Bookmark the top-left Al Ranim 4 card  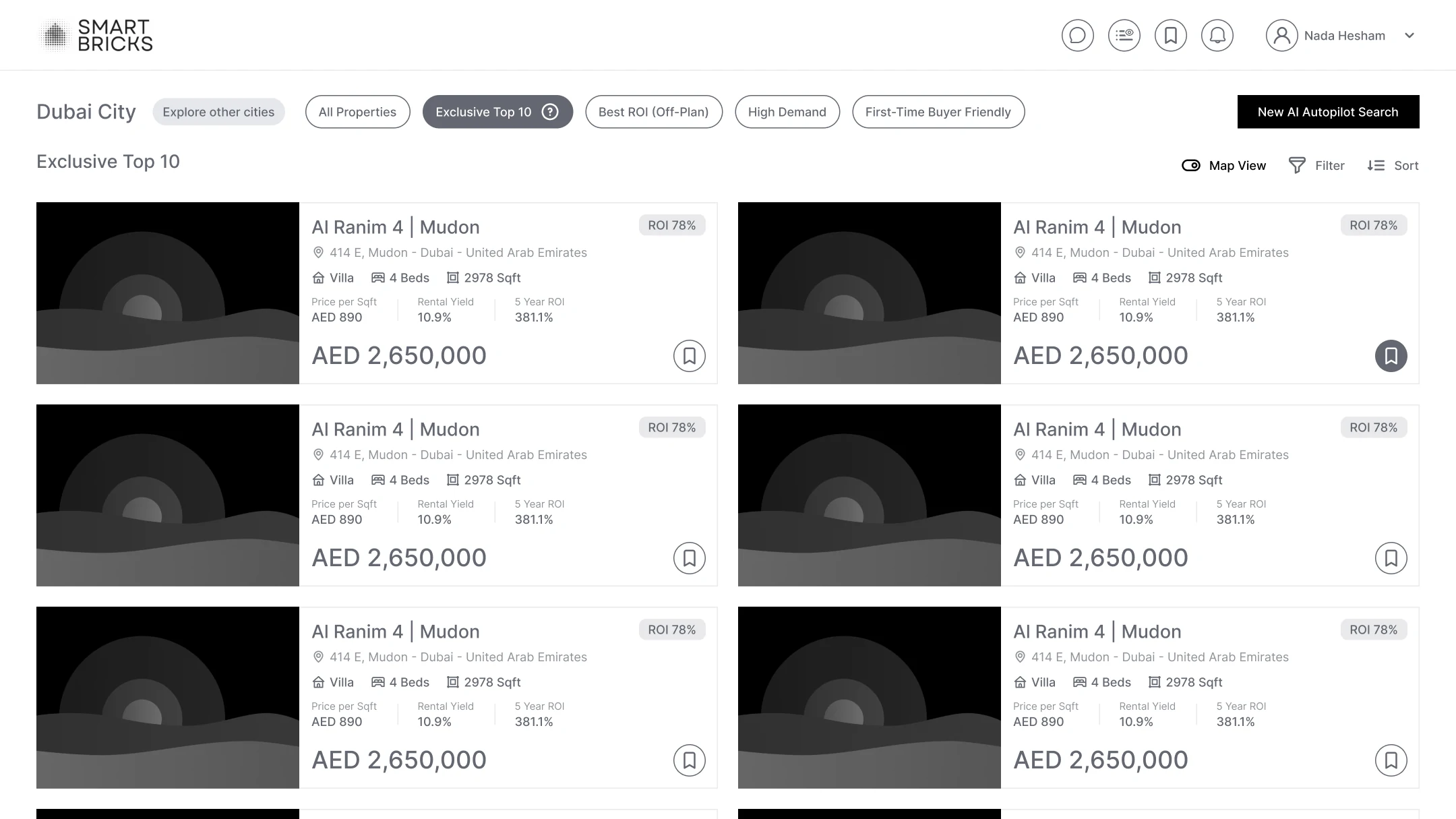(689, 356)
